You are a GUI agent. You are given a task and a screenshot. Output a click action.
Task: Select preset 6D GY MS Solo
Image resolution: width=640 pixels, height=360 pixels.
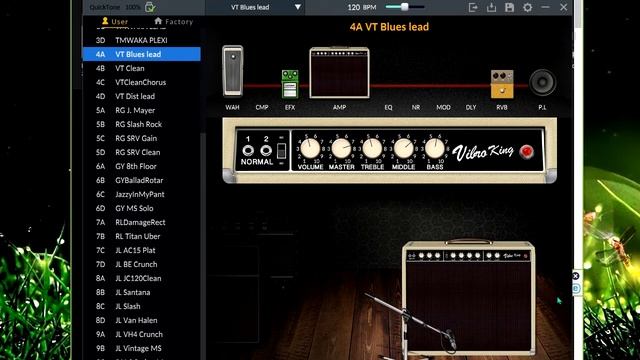(142, 208)
